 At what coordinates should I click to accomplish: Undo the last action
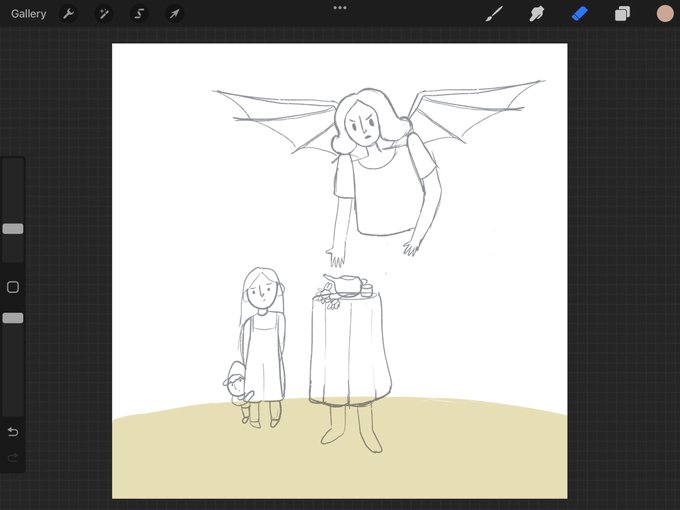pyautogui.click(x=13, y=432)
